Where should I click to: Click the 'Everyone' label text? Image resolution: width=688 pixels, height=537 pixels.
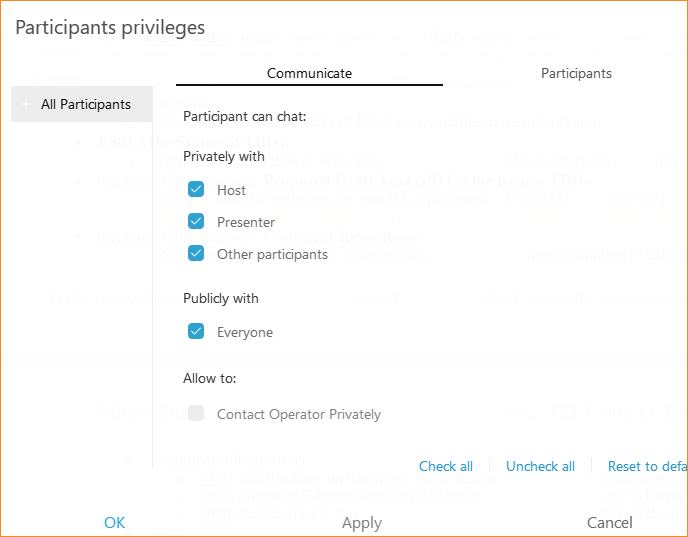point(245,333)
